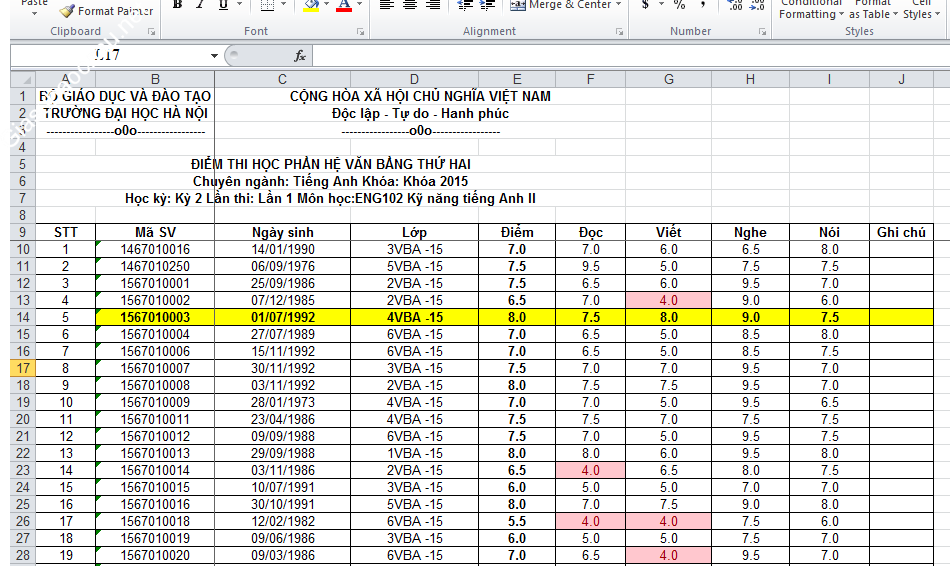The image size is (950, 578).
Task: Apply red font color
Action: [x=343, y=5]
